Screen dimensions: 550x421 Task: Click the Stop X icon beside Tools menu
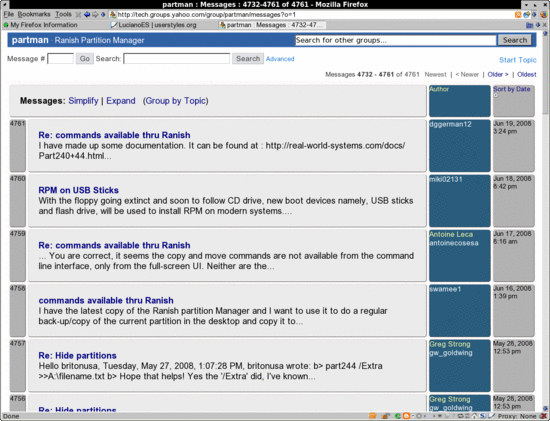click(x=78, y=14)
